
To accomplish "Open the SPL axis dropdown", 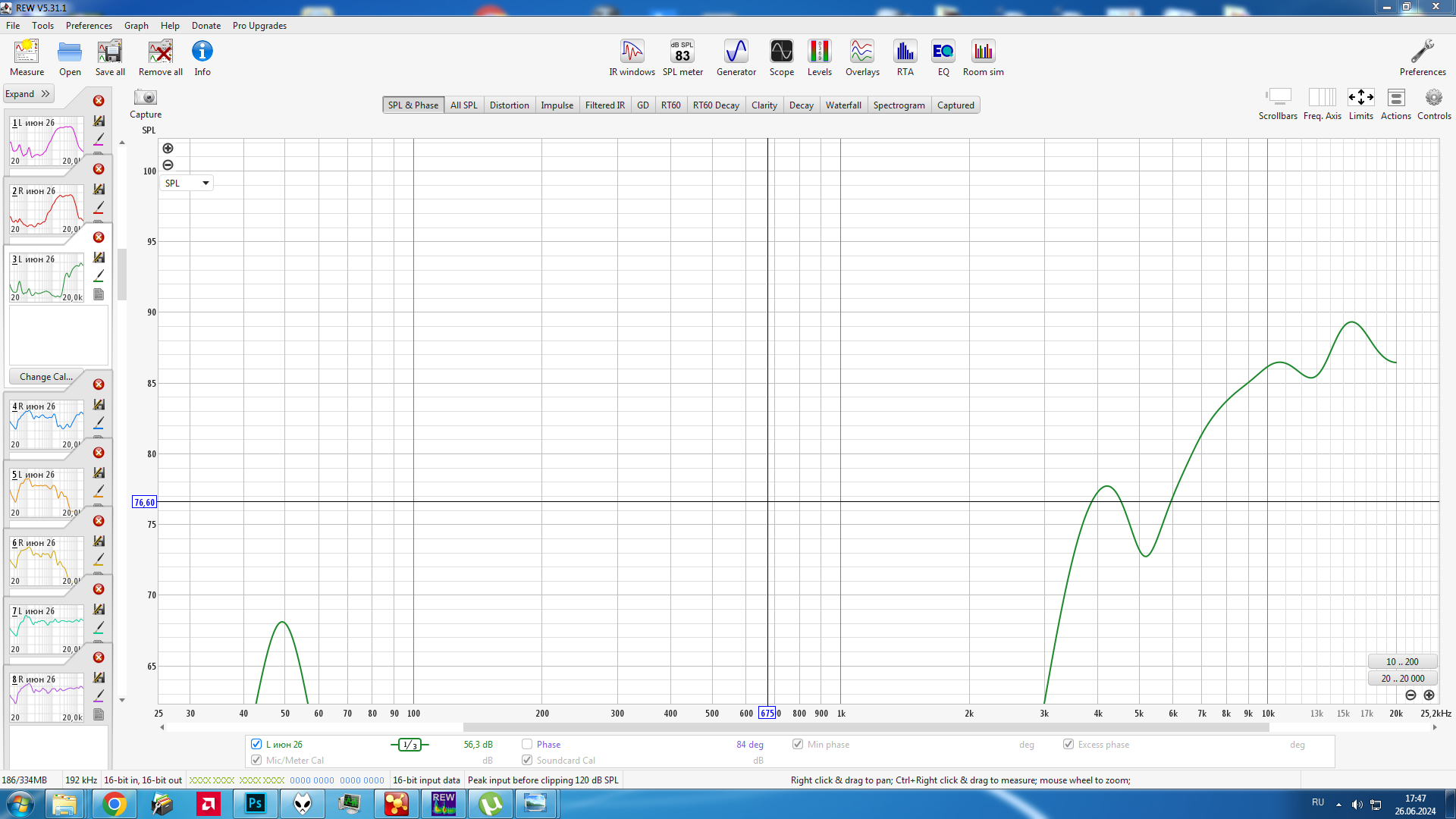I will (187, 183).
